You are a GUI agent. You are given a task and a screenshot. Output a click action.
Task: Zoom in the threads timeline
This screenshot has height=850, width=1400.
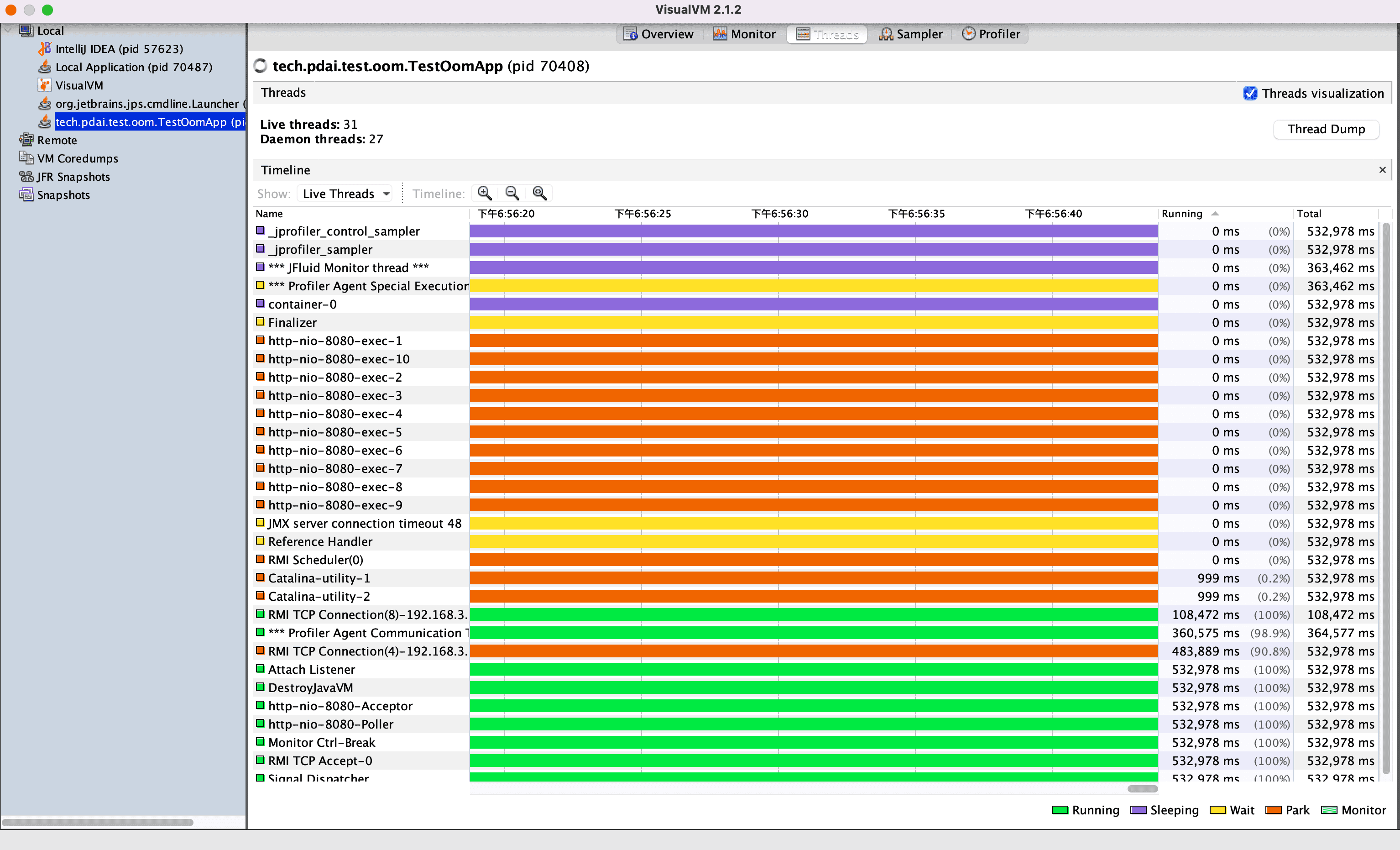(x=484, y=193)
